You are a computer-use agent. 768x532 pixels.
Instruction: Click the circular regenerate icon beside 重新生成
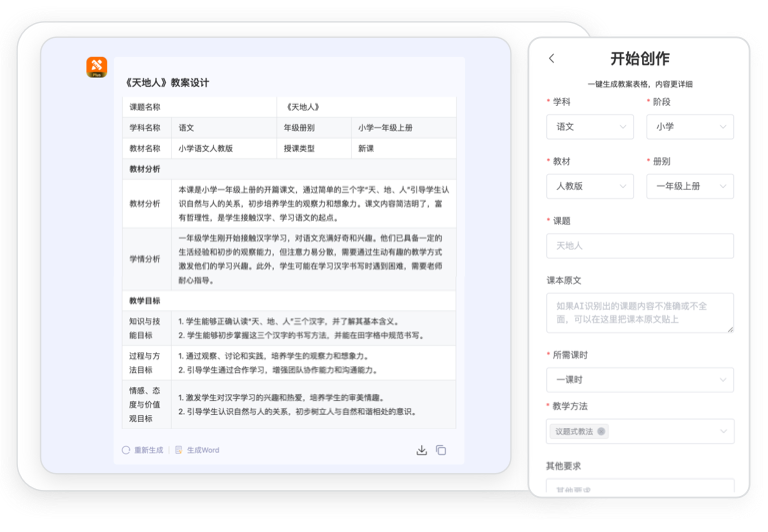click(x=126, y=450)
